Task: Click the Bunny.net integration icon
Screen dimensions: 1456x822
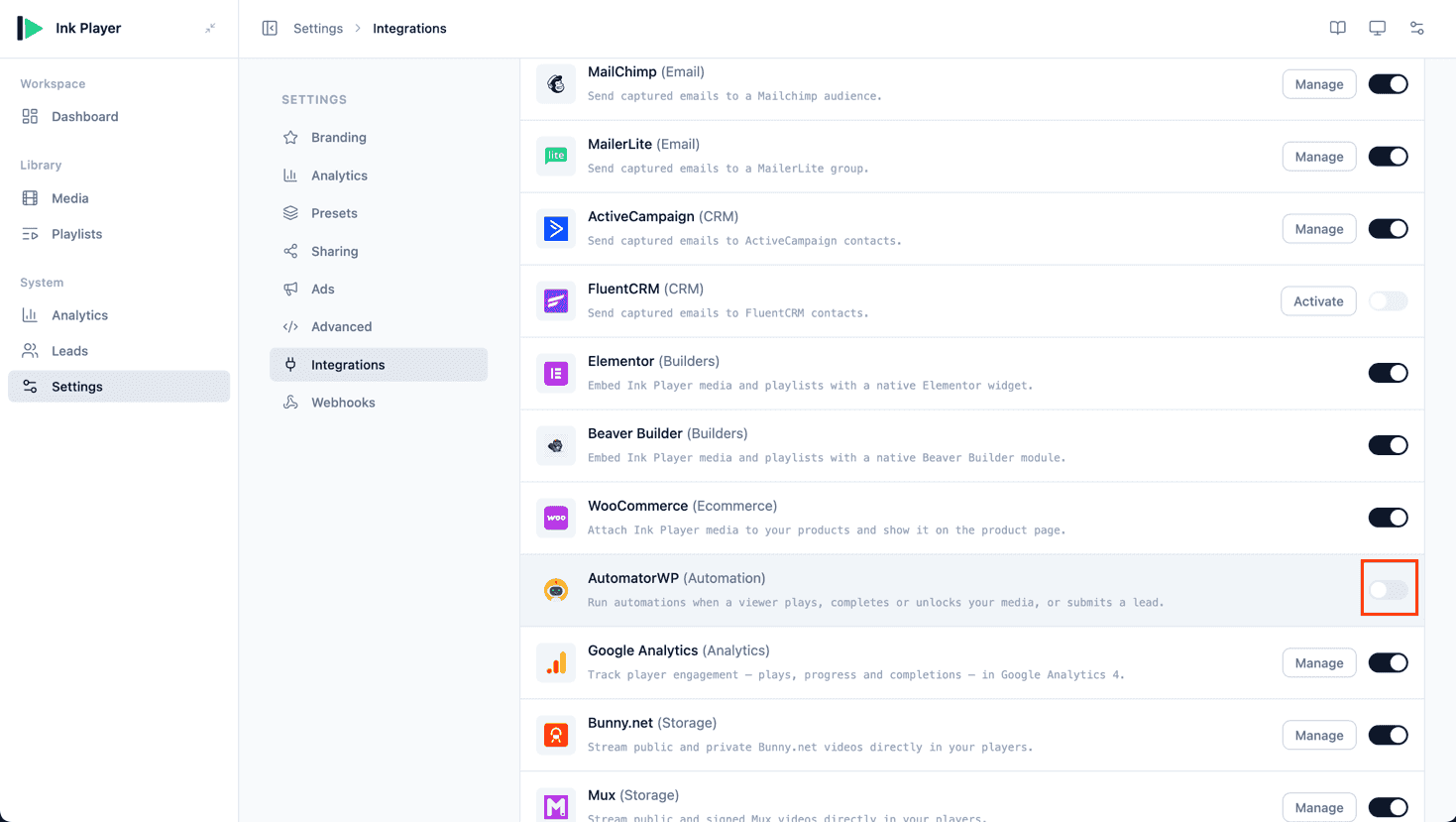Action: (556, 735)
